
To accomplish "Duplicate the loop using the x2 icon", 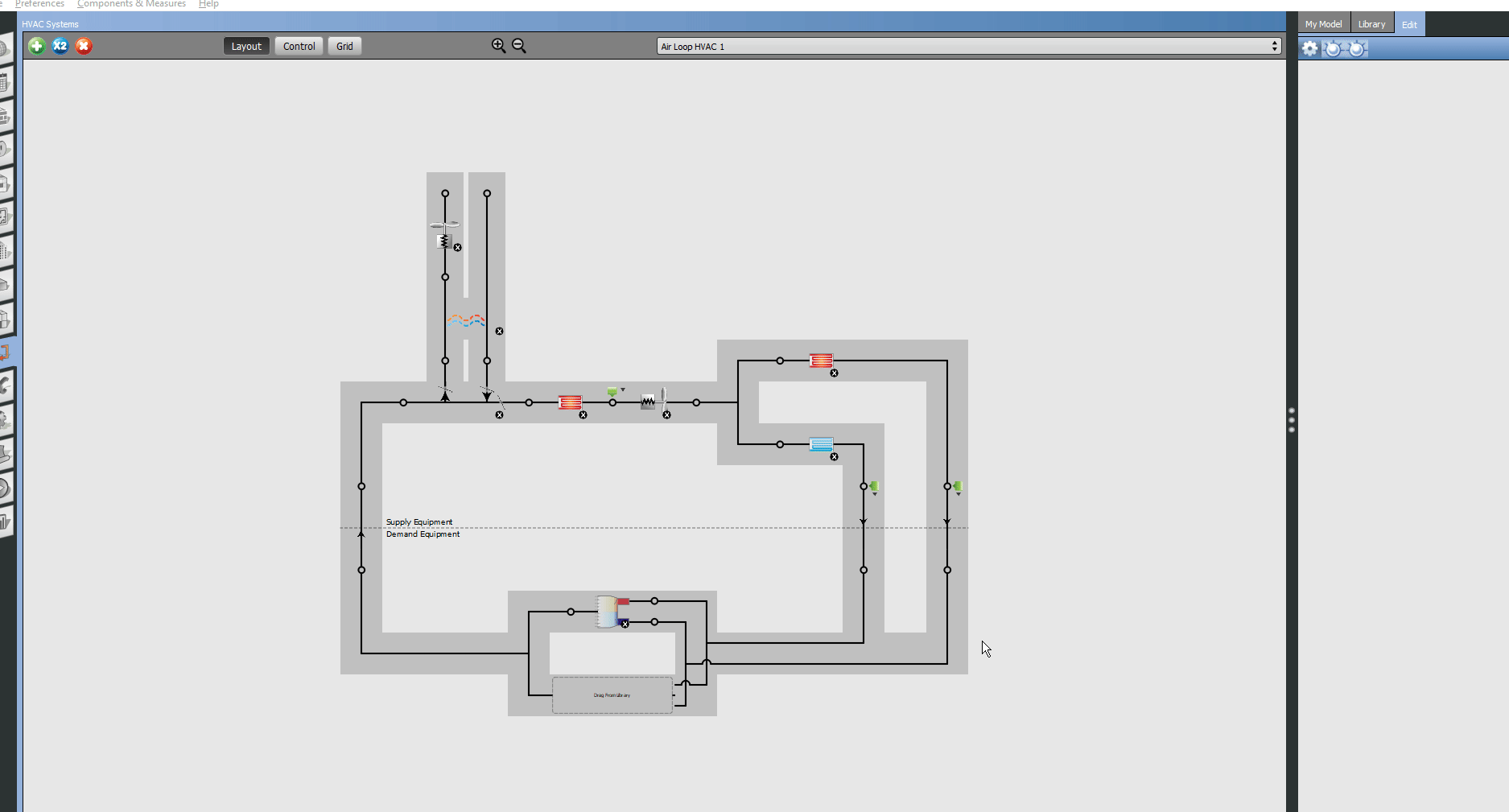I will 60,46.
